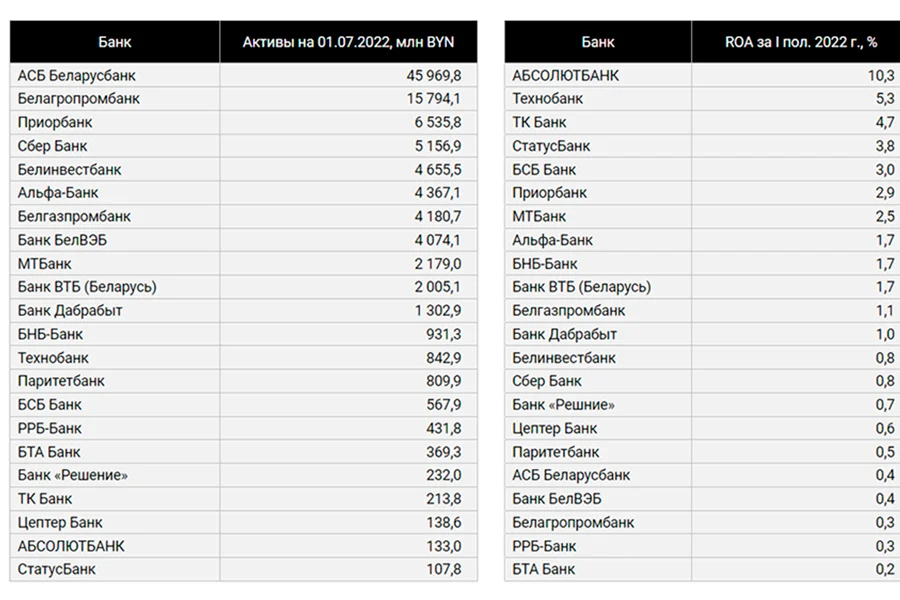Click Банк «Решение» in the assets table
The image size is (900, 600).
tap(72, 475)
